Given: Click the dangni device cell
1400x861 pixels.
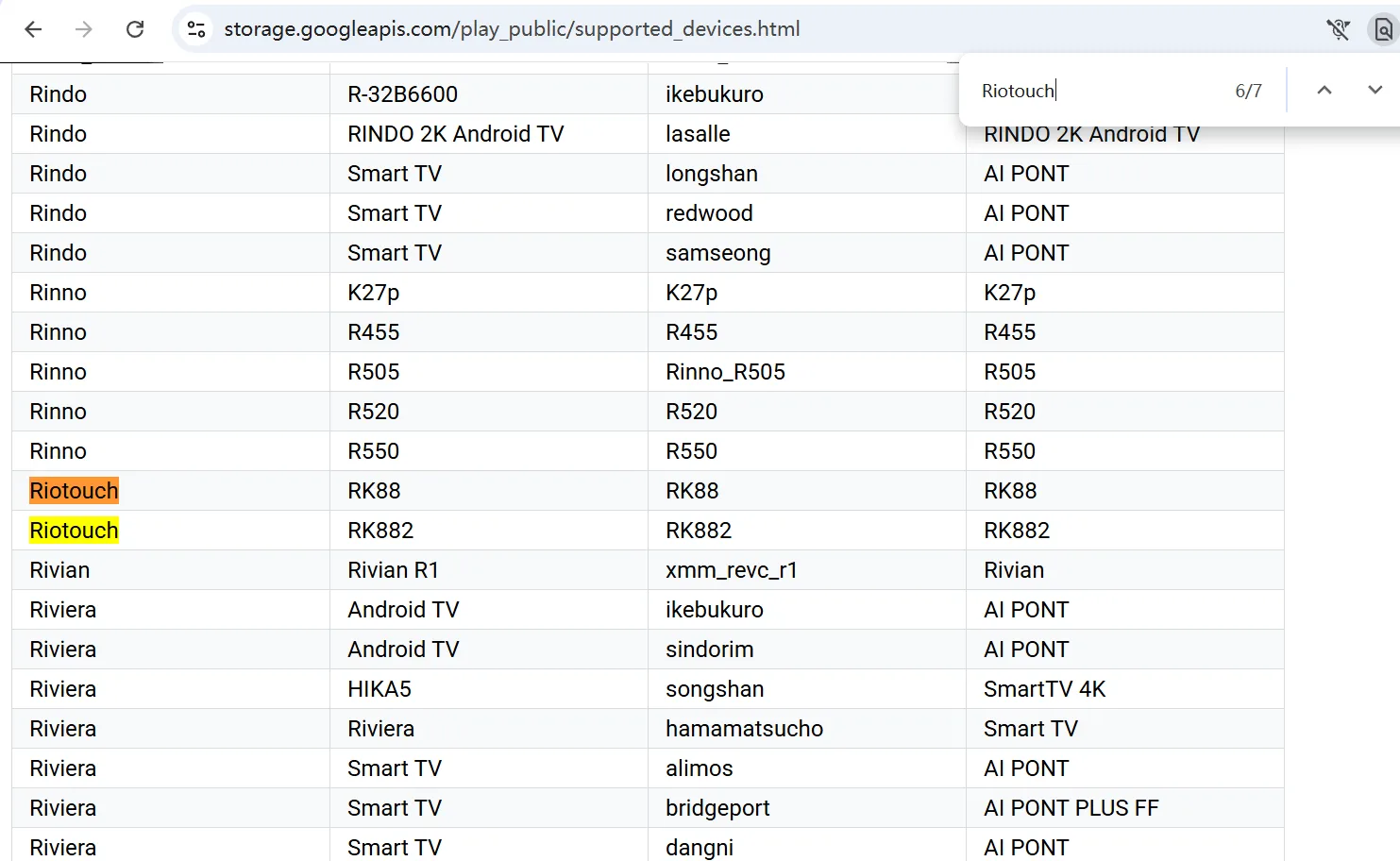Looking at the screenshot, I should click(x=807, y=846).
